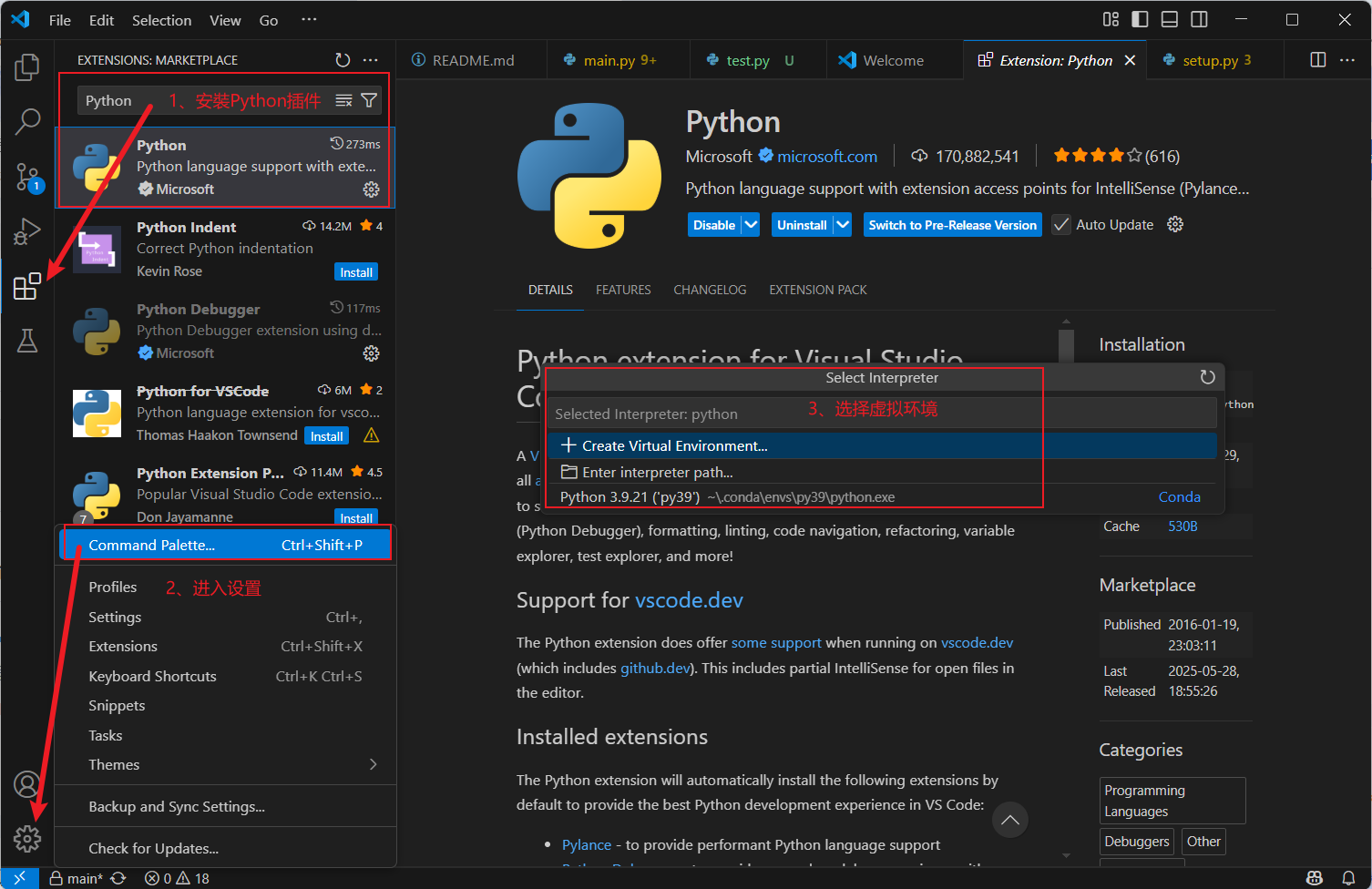1372x889 pixels.
Task: Open the Extensions view icon
Action: click(x=27, y=286)
